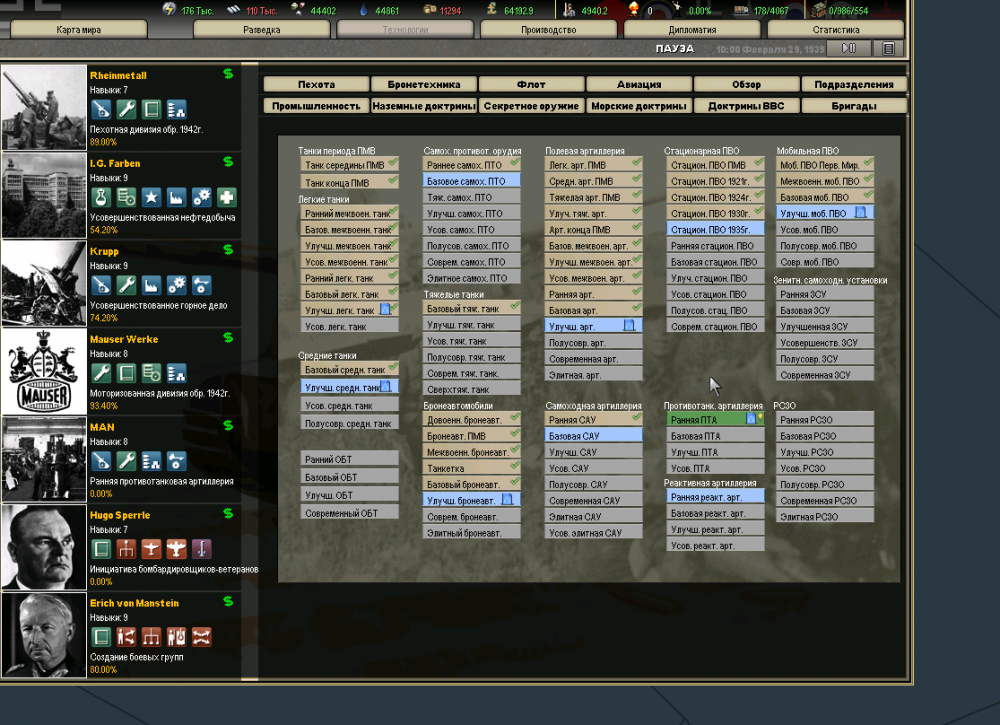Switch to the Бронетехника tab

(424, 85)
